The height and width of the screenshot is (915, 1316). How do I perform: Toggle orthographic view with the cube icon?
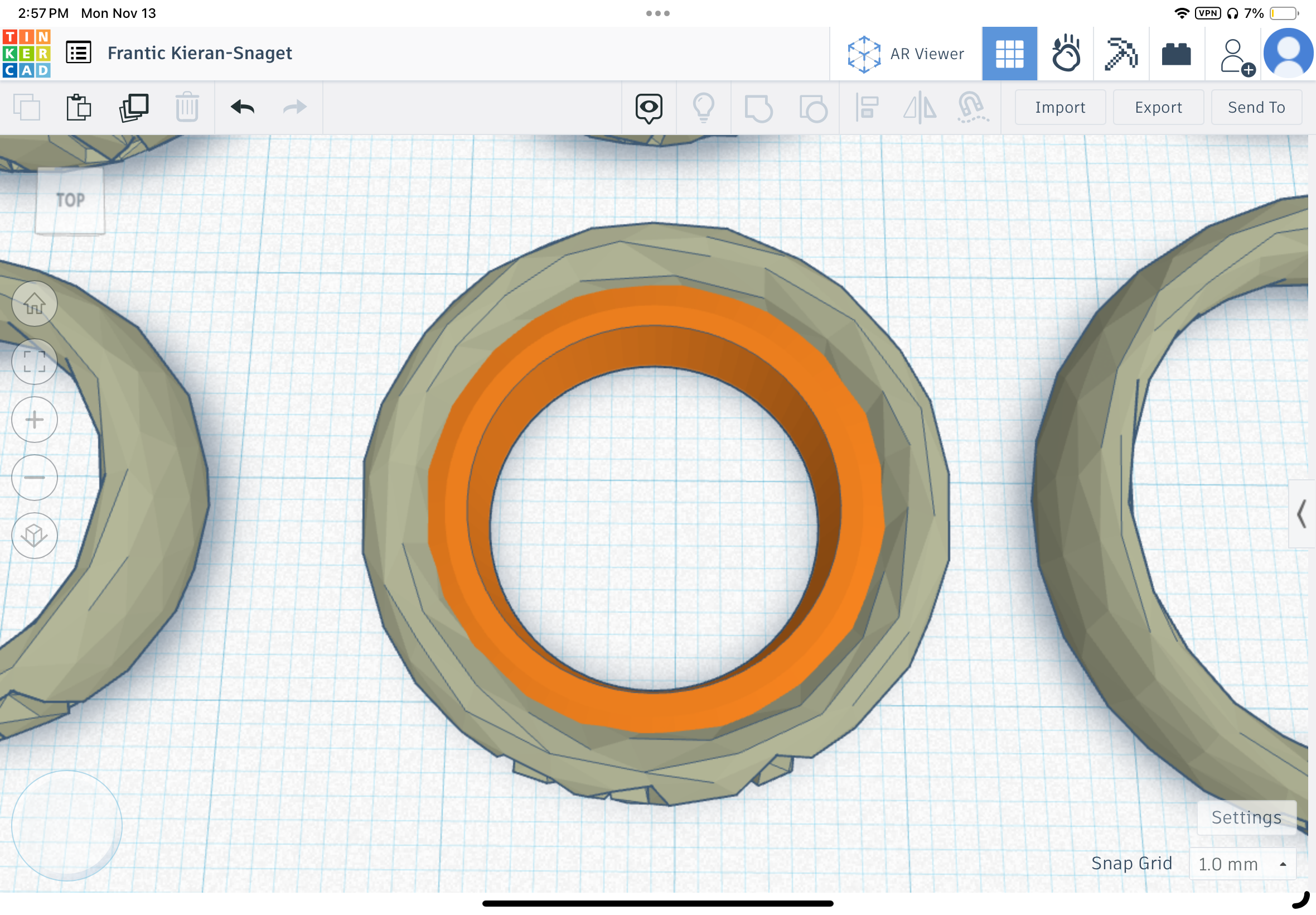tap(35, 536)
